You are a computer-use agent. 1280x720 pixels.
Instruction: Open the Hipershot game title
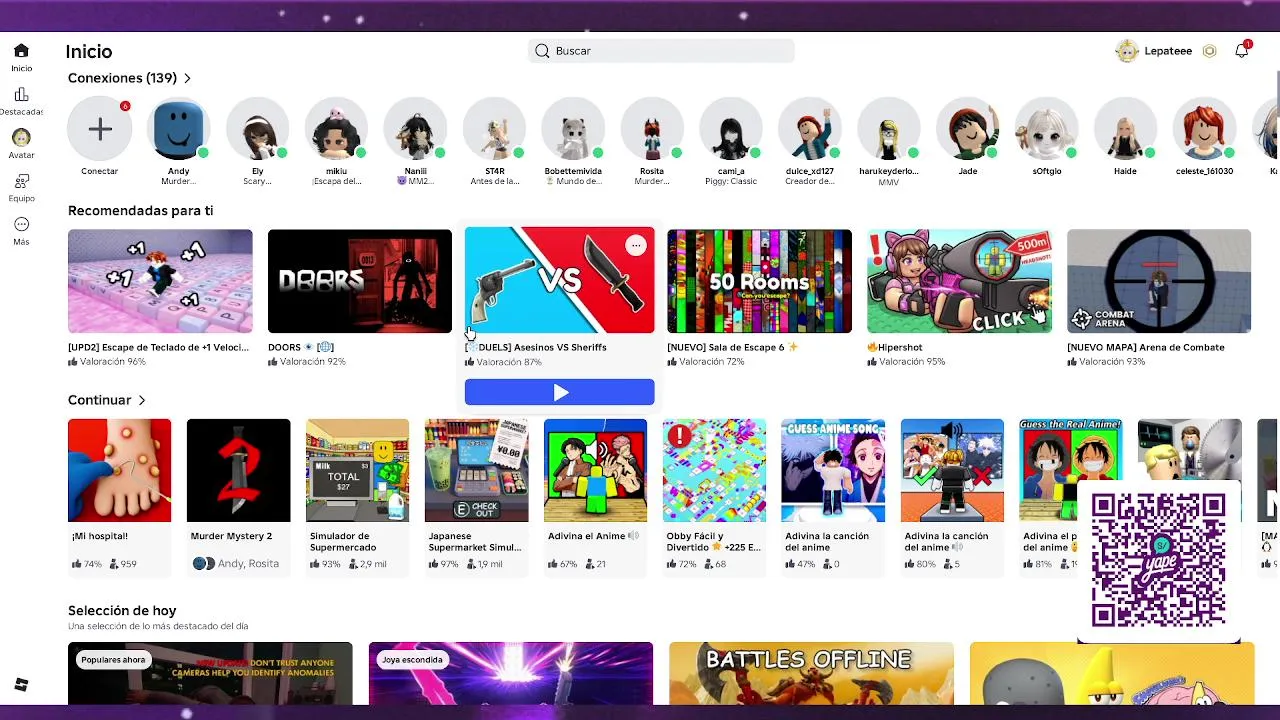[x=895, y=347]
